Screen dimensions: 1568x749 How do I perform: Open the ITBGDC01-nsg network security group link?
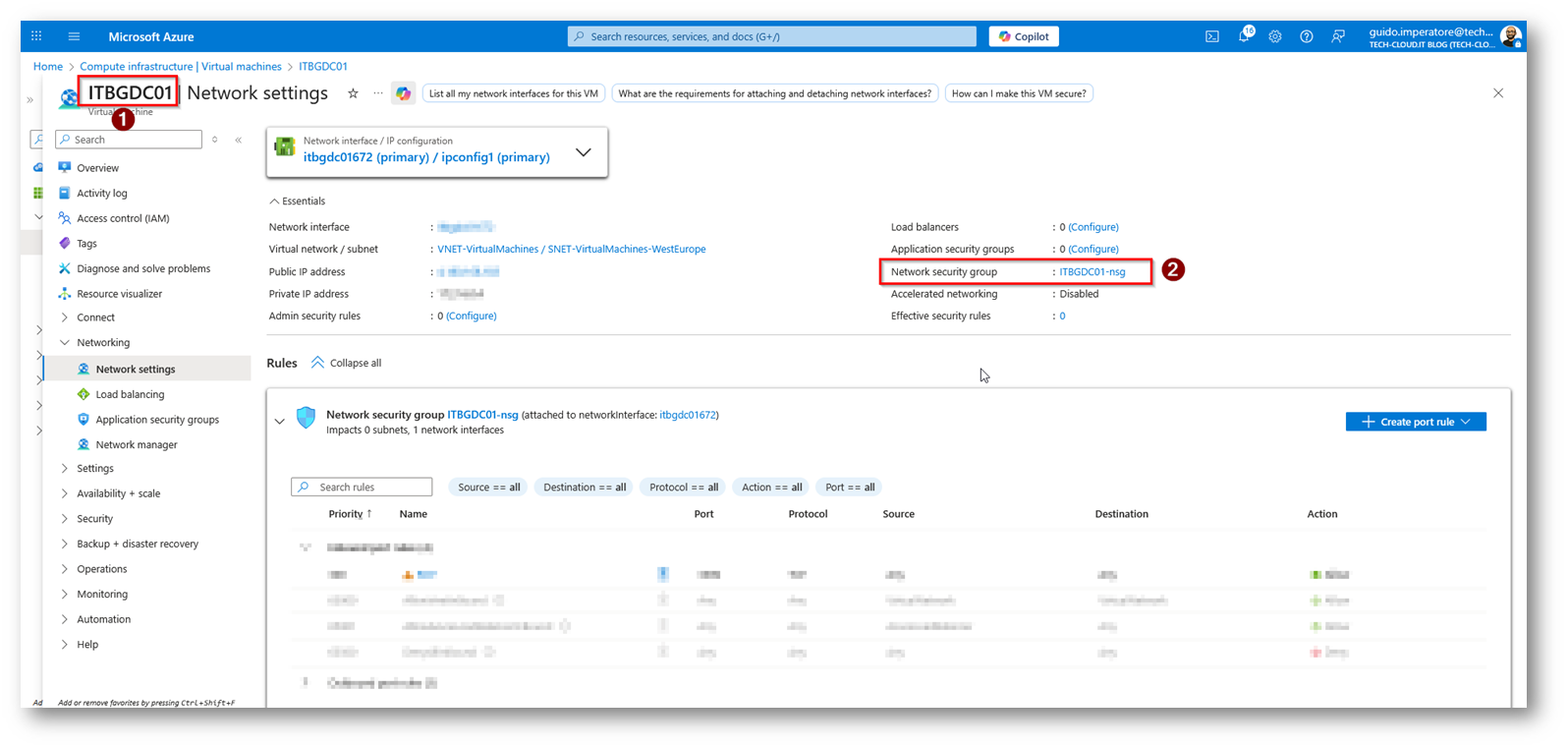(1092, 272)
